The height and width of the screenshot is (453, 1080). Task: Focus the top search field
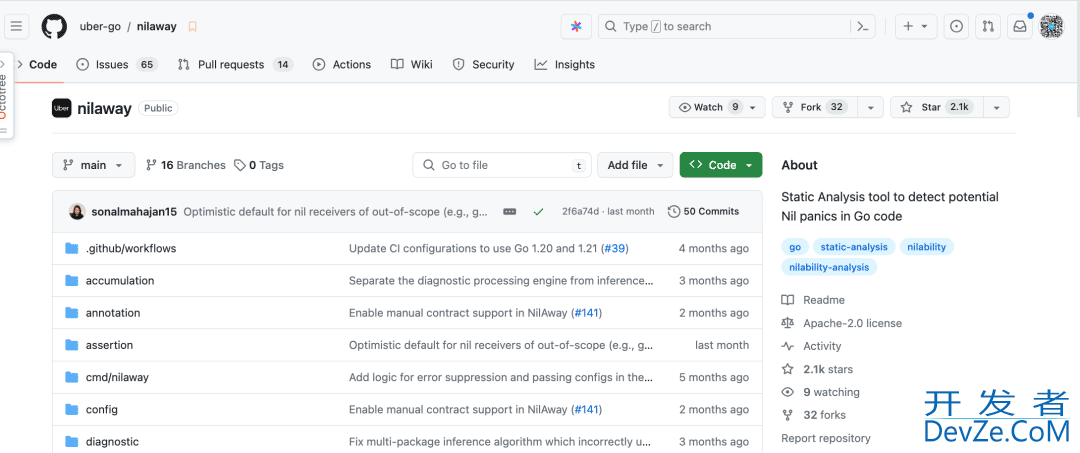tap(738, 26)
